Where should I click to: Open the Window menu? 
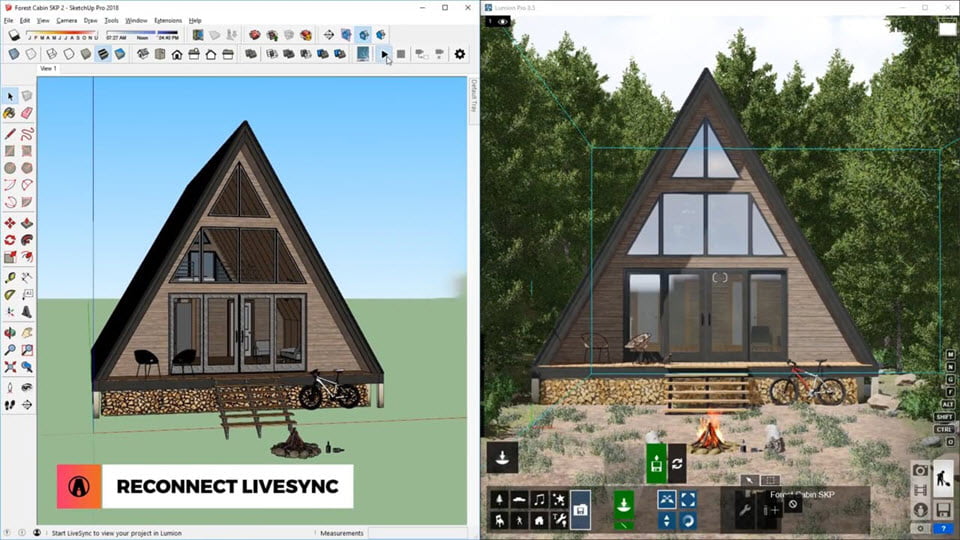(x=136, y=20)
